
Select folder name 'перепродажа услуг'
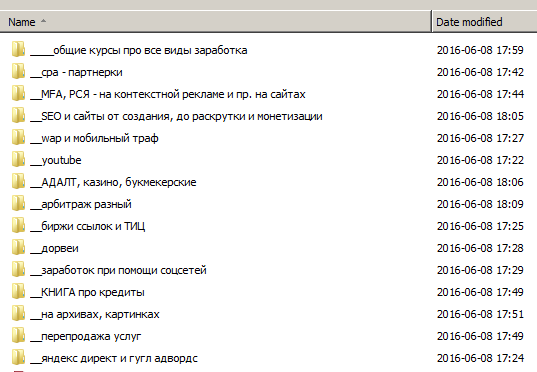pyautogui.click(x=86, y=336)
